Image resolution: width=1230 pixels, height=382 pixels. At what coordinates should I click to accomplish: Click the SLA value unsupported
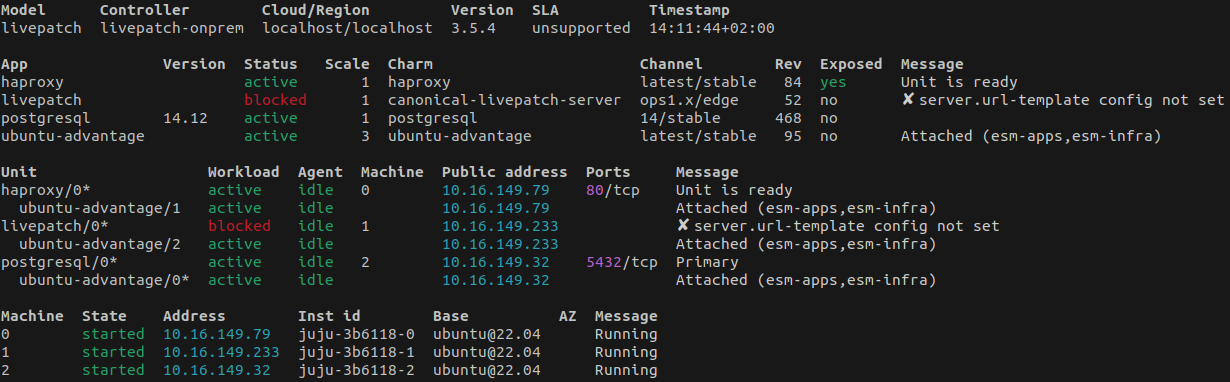(x=581, y=28)
